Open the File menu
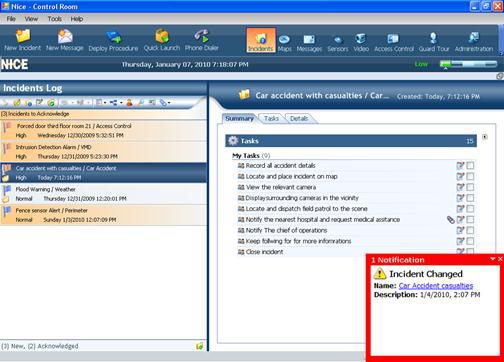 click(11, 19)
